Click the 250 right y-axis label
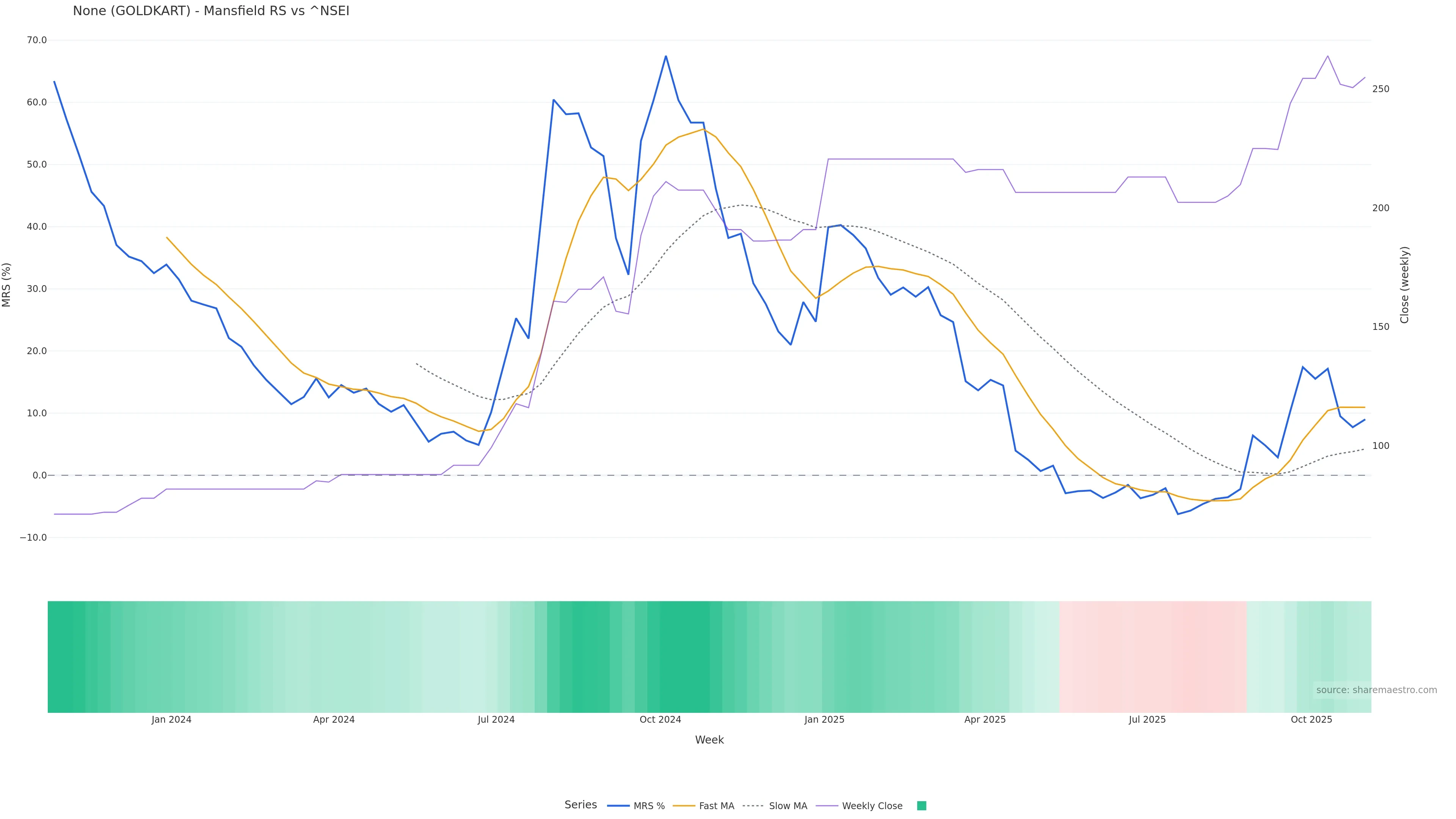This screenshot has width=1456, height=819. [x=1380, y=89]
